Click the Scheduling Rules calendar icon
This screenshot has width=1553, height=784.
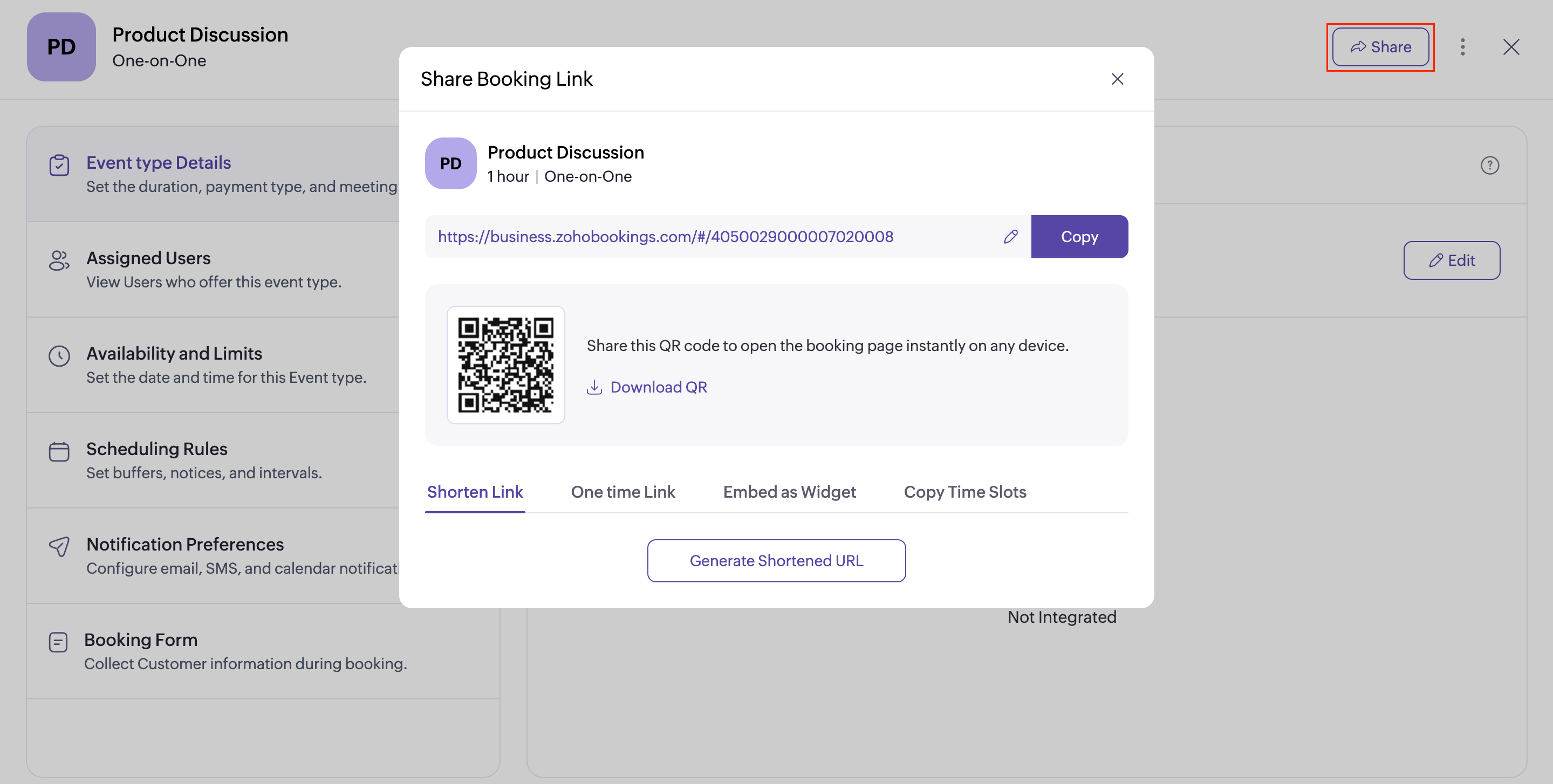[59, 451]
